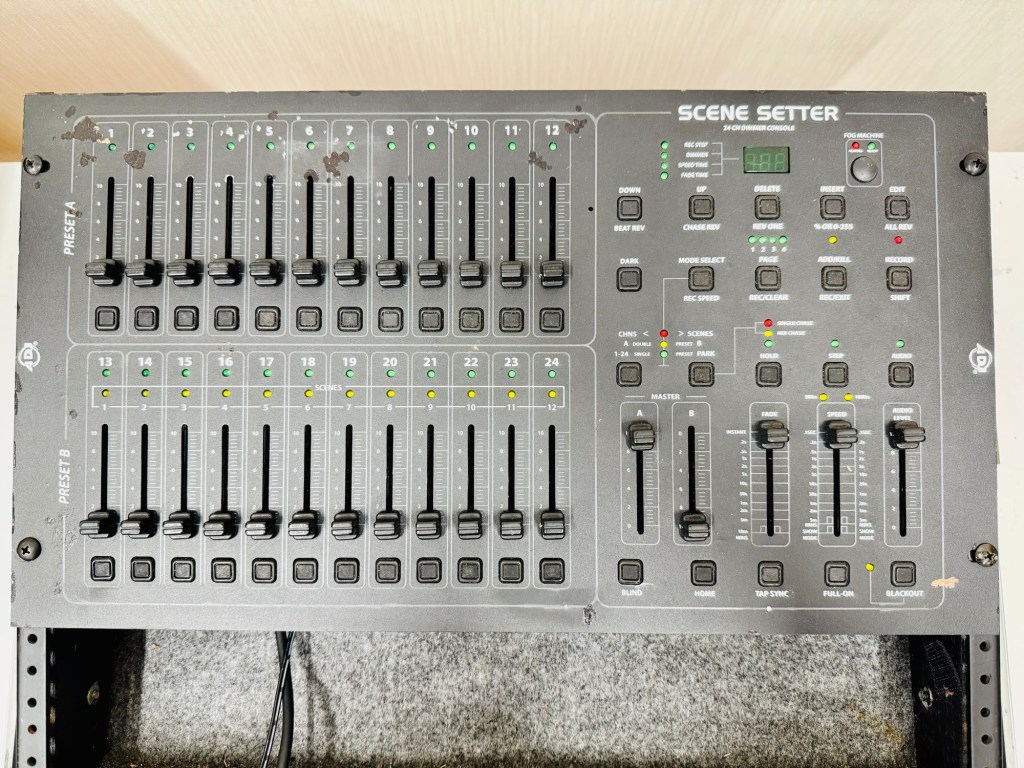The image size is (1024, 768).
Task: Toggle the Dark button
Action: click(x=629, y=278)
